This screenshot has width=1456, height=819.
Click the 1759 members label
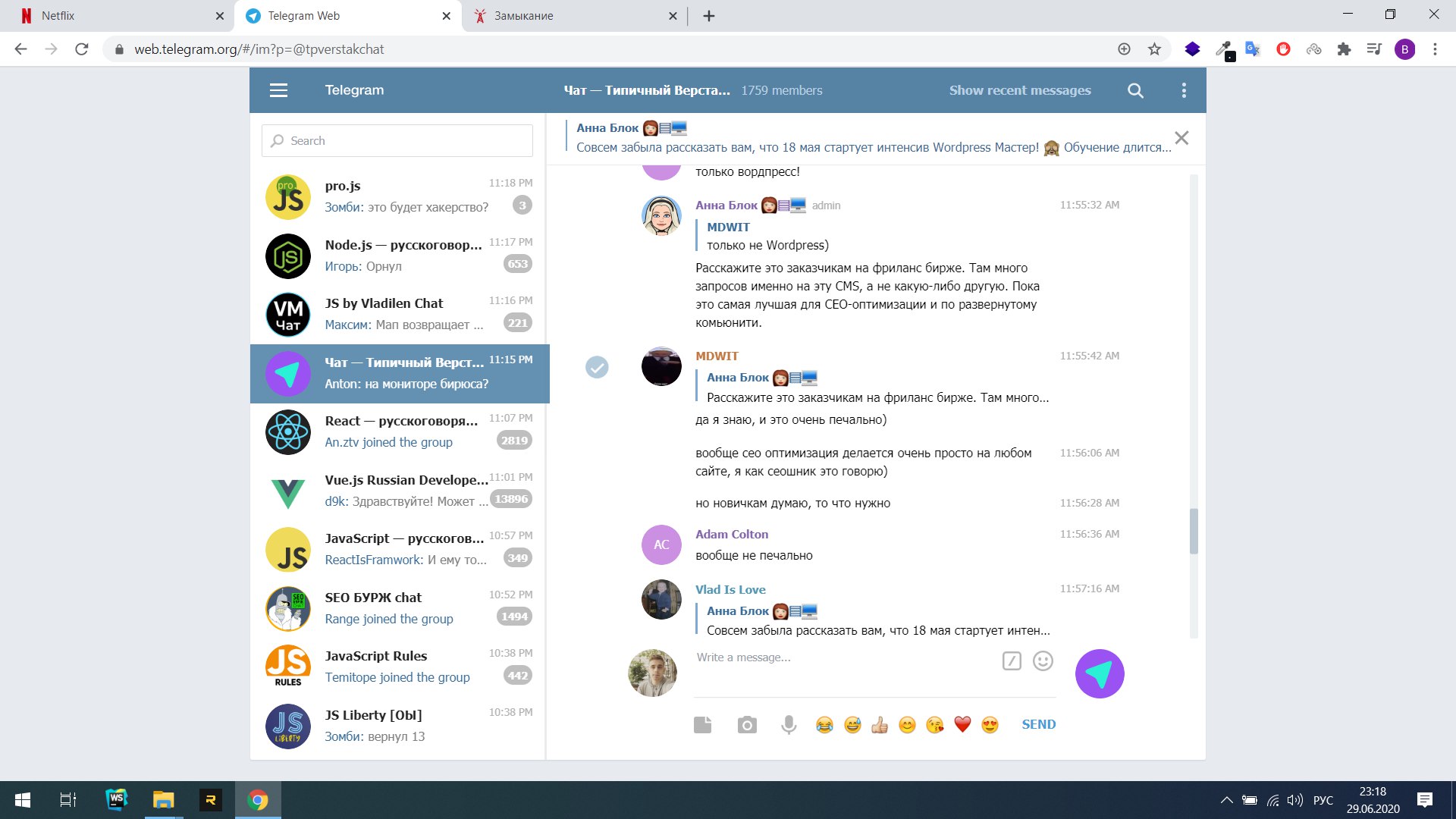pos(782,90)
